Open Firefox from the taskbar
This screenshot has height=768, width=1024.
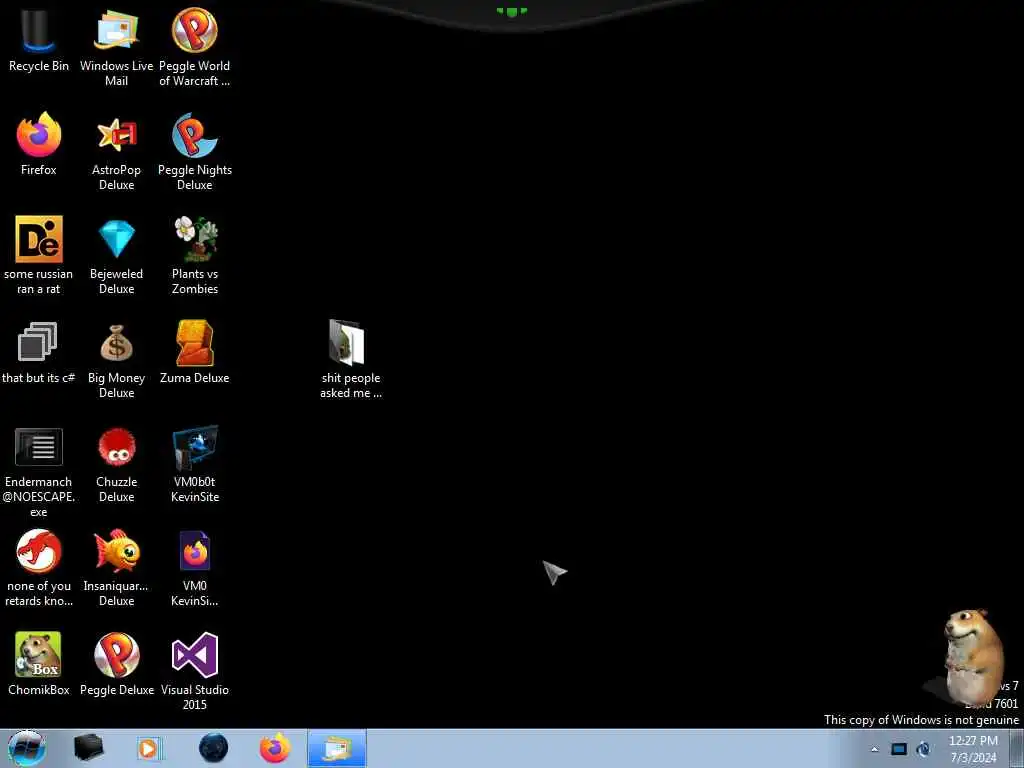[x=275, y=748]
